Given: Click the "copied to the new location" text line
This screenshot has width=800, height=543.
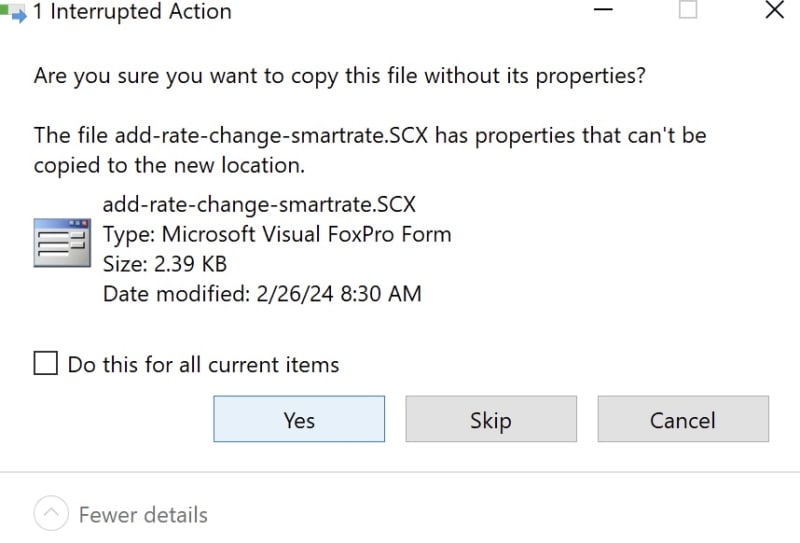Looking at the screenshot, I should [169, 165].
